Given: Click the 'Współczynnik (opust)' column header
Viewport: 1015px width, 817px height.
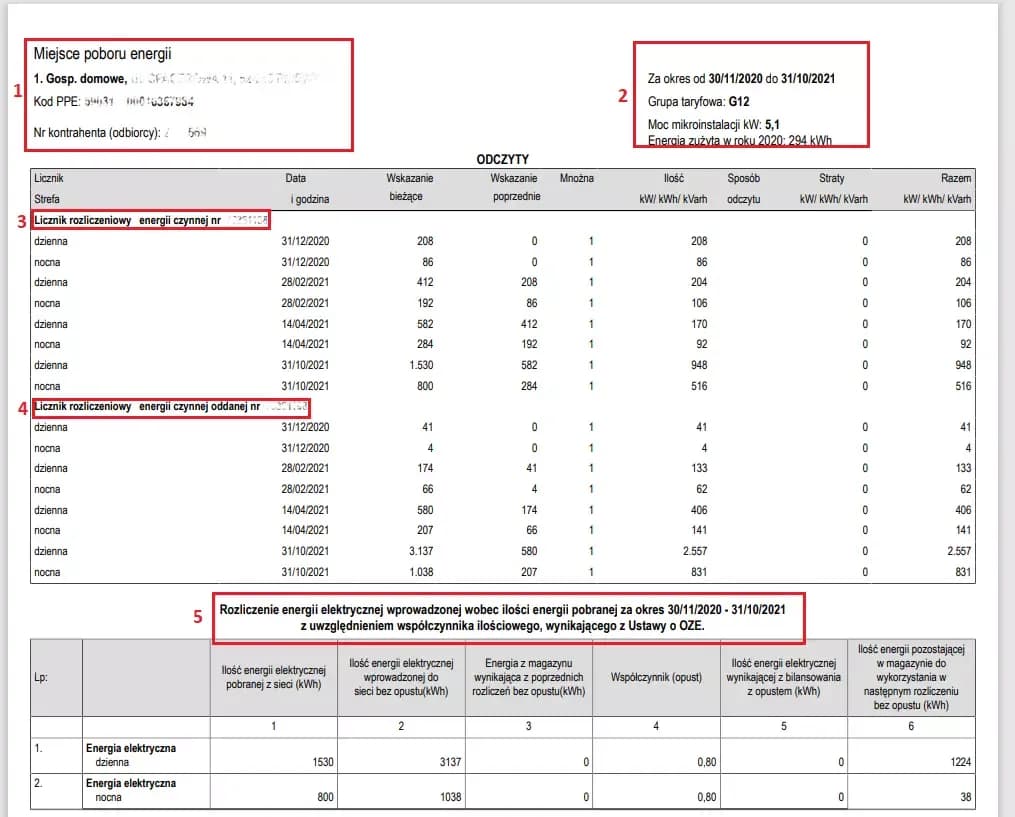Looking at the screenshot, I should pyautogui.click(x=656, y=677).
